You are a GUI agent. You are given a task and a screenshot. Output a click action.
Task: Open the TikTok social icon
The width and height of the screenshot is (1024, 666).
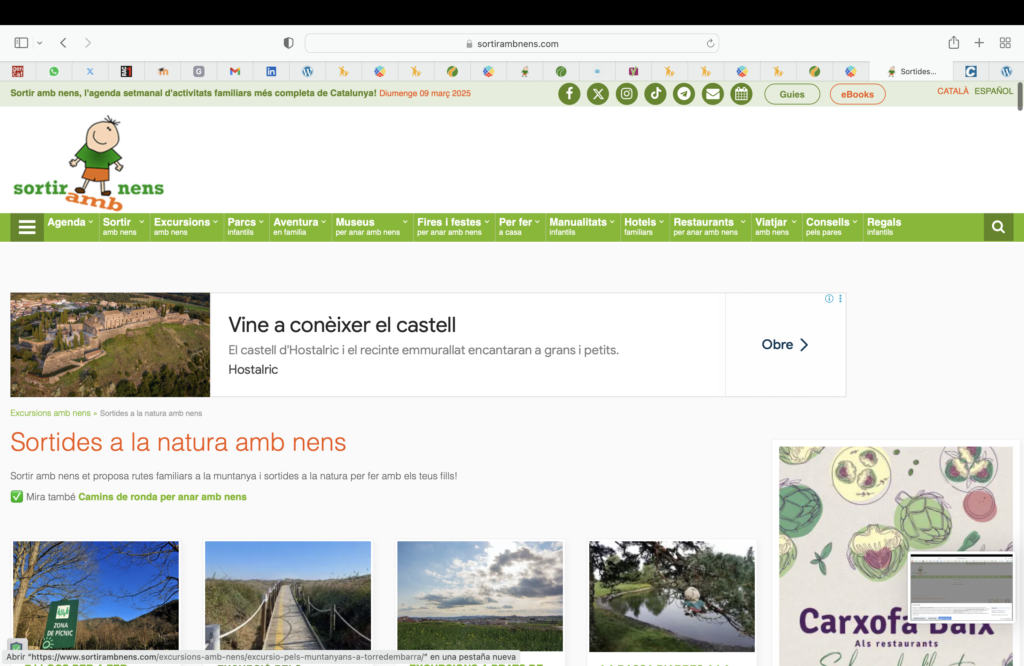point(655,94)
